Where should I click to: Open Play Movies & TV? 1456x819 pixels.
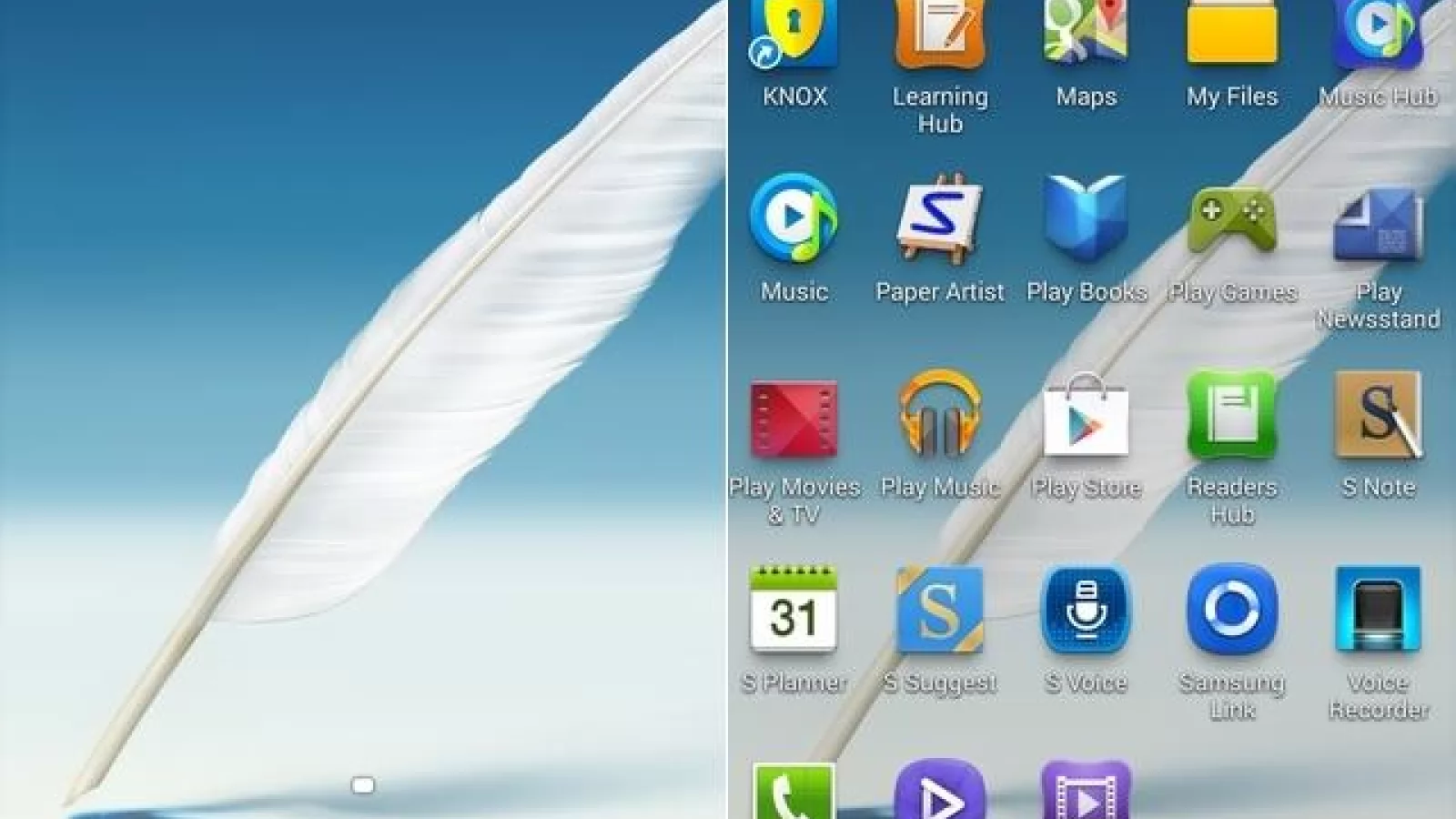click(x=794, y=420)
